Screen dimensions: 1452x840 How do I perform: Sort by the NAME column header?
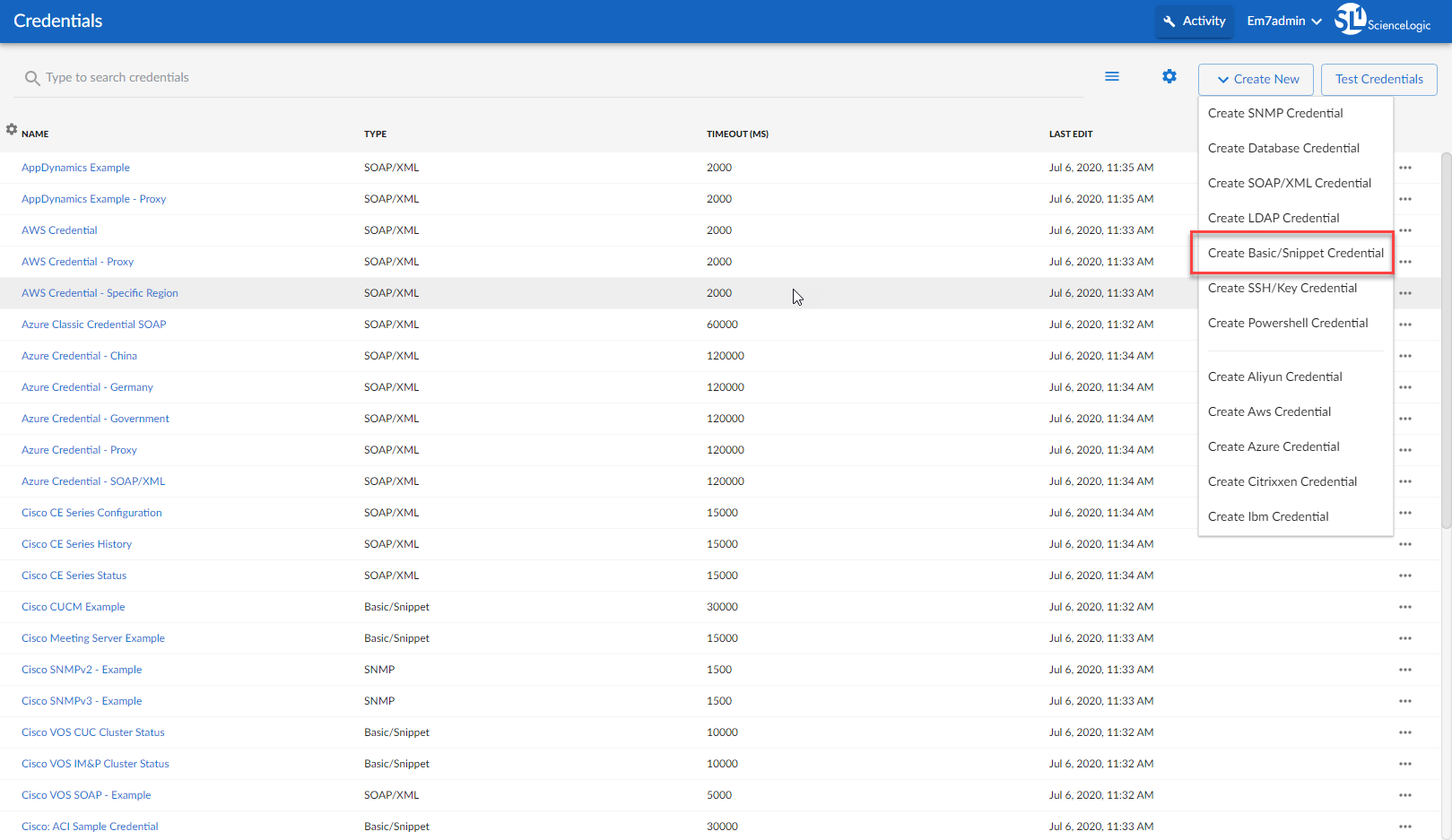(35, 134)
